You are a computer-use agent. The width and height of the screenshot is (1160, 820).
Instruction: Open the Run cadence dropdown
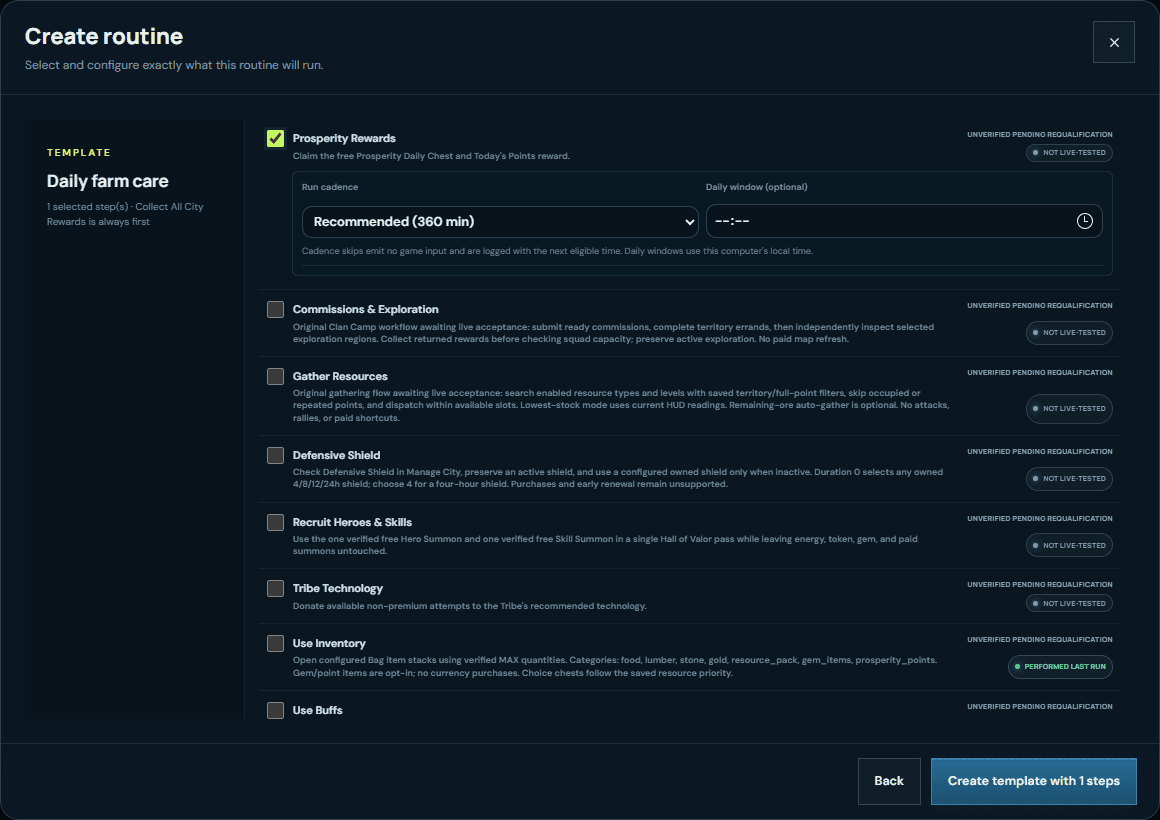point(500,221)
